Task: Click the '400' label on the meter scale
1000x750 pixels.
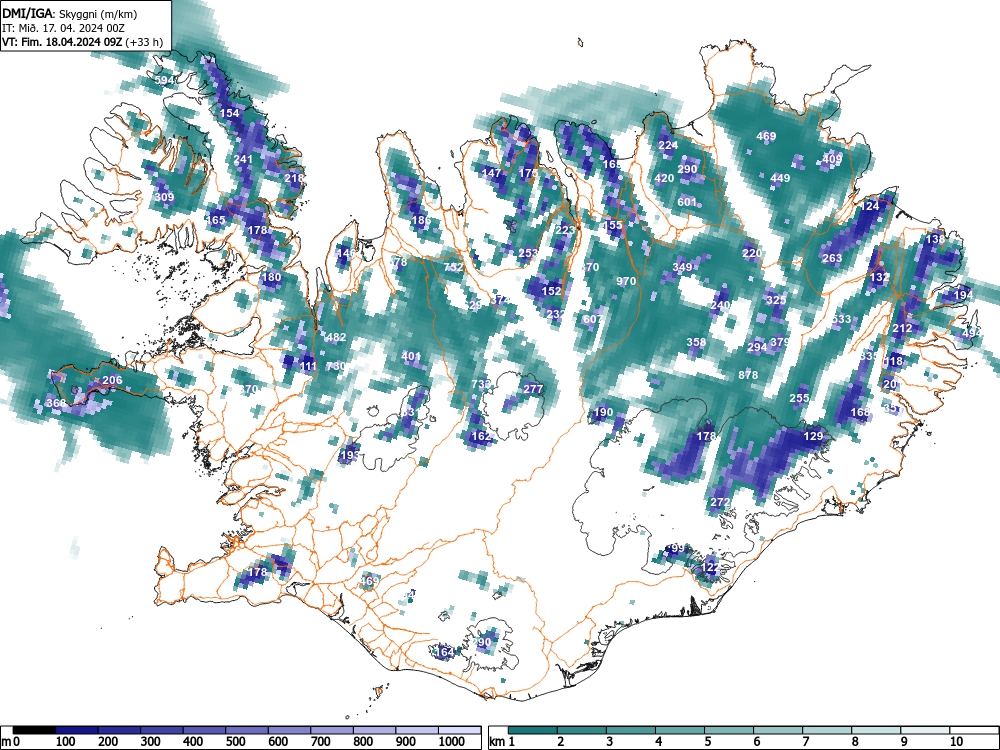Action: point(193,742)
